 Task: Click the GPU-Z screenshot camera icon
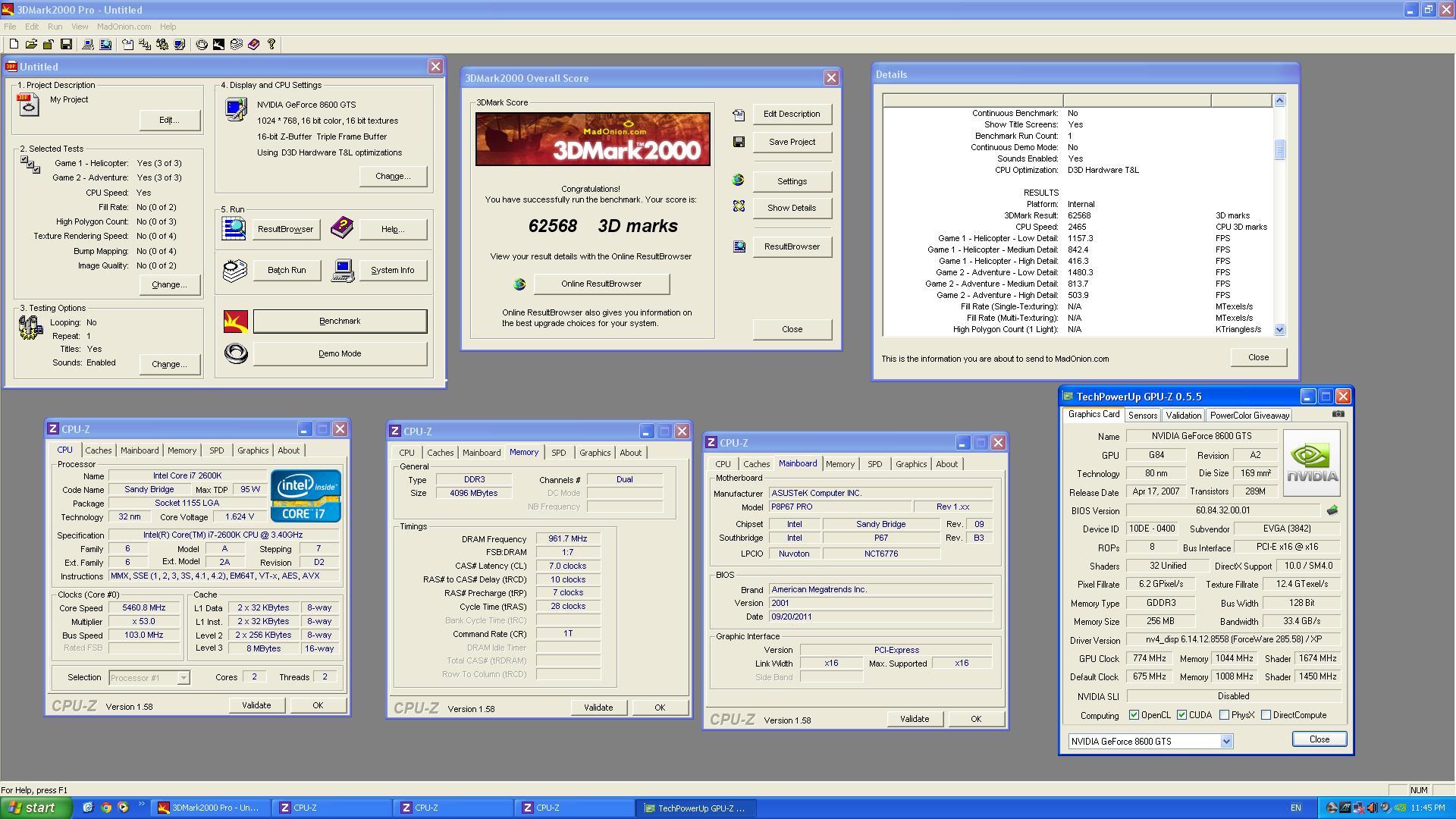(x=1338, y=414)
